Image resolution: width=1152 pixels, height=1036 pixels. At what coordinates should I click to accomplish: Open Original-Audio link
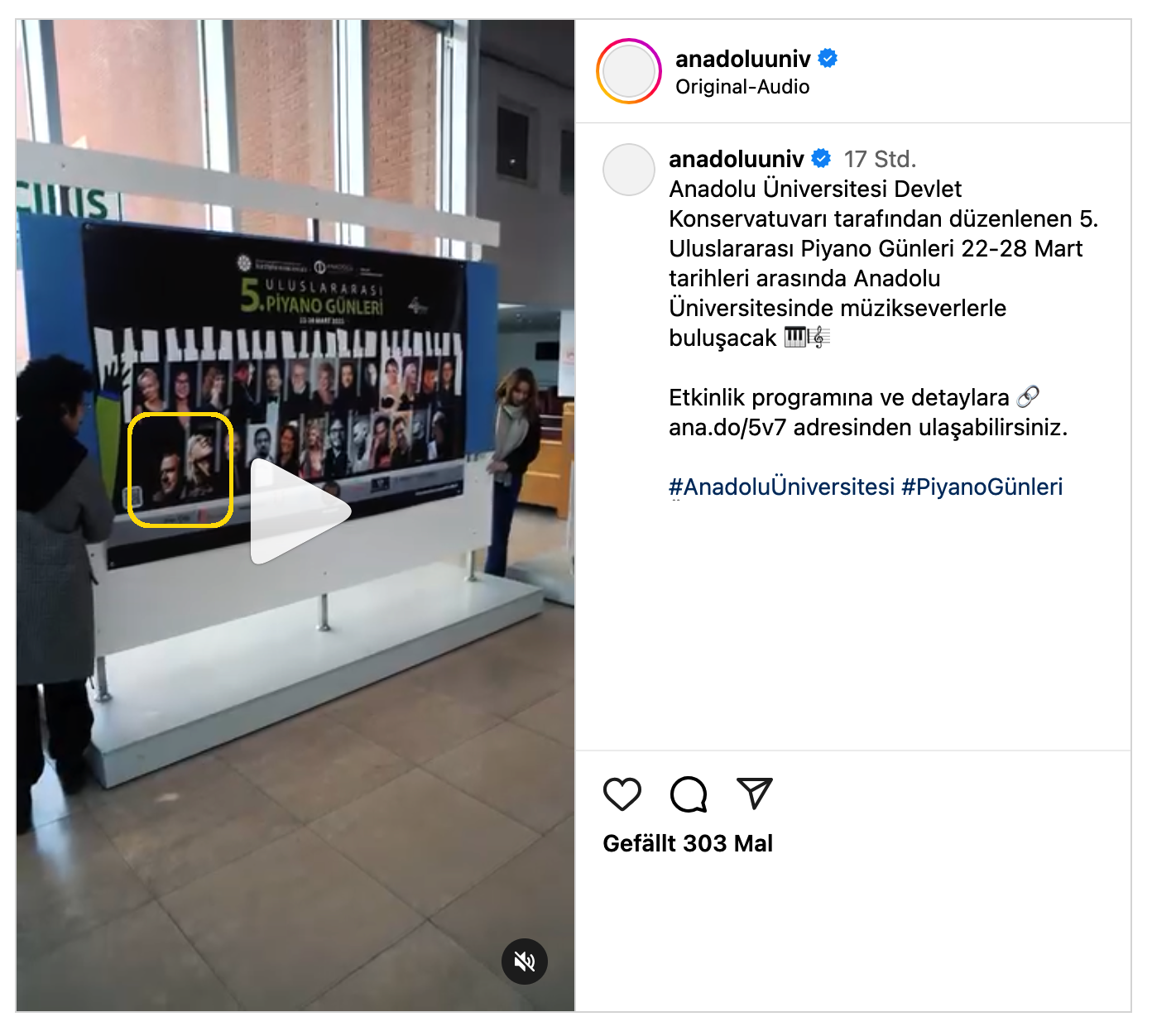(x=742, y=87)
